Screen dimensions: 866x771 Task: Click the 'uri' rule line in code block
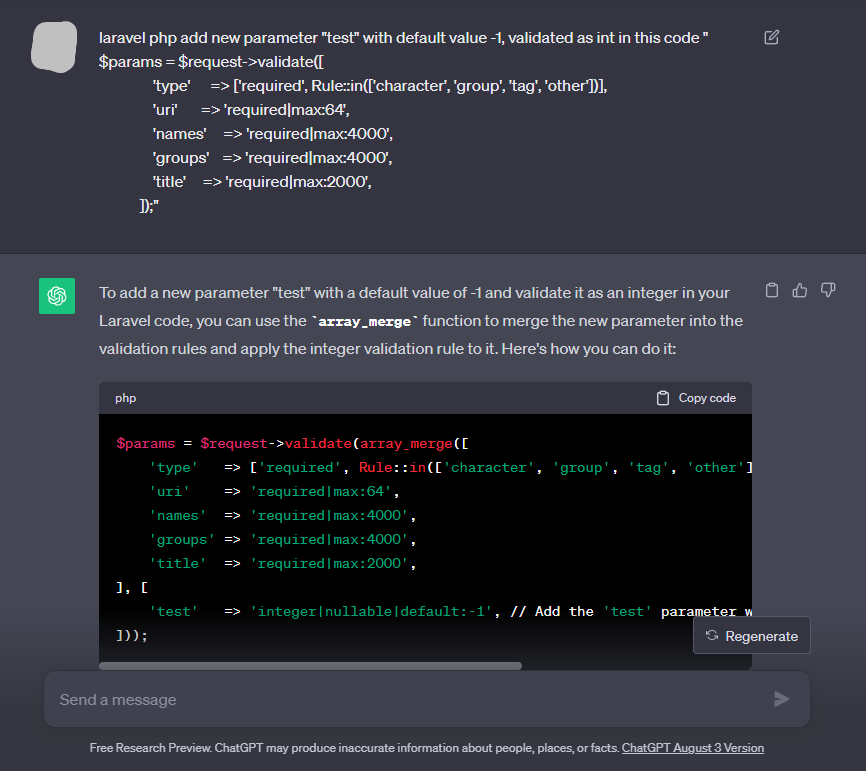(274, 492)
